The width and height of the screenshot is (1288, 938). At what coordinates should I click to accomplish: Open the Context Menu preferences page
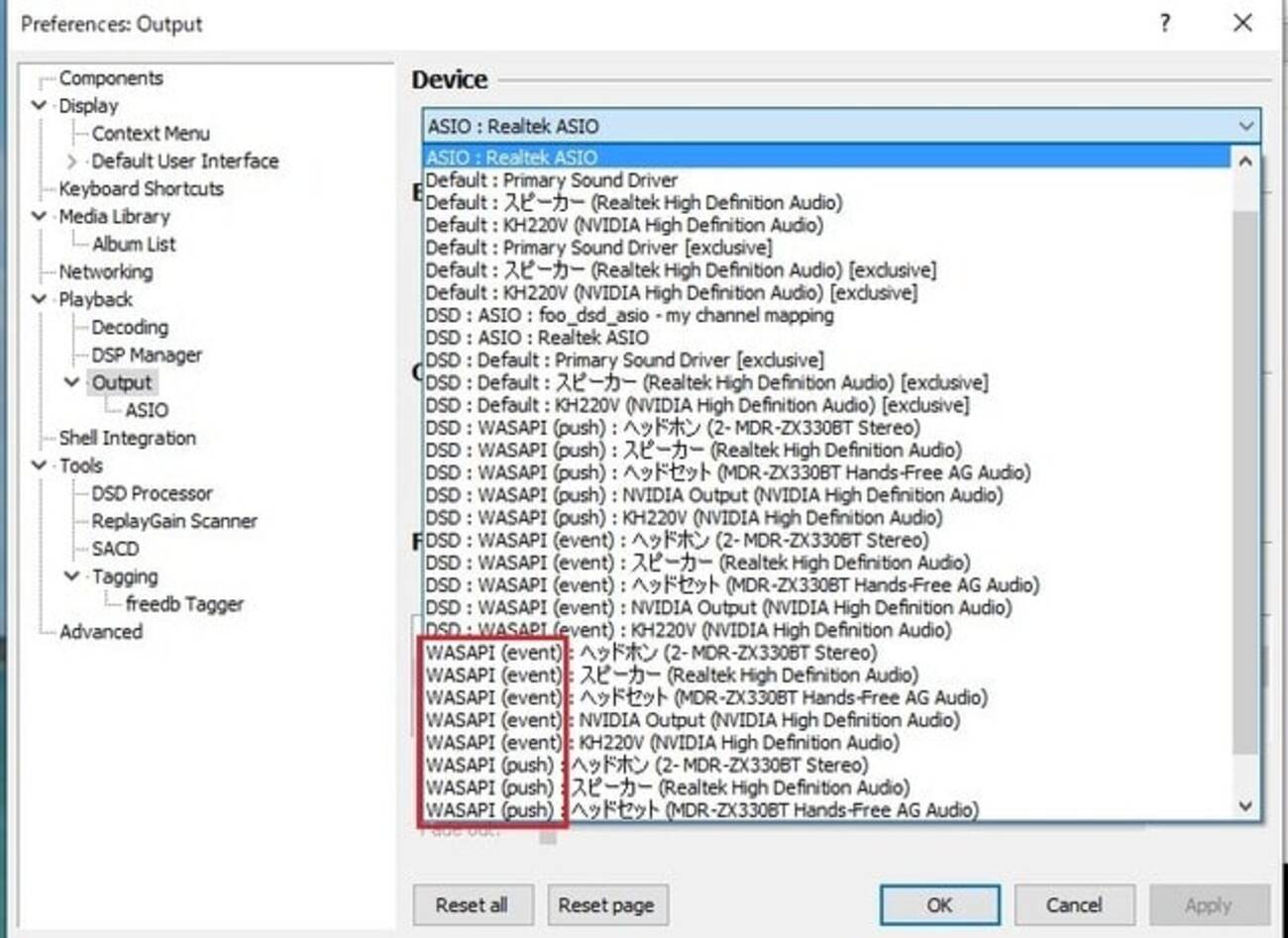tap(151, 134)
